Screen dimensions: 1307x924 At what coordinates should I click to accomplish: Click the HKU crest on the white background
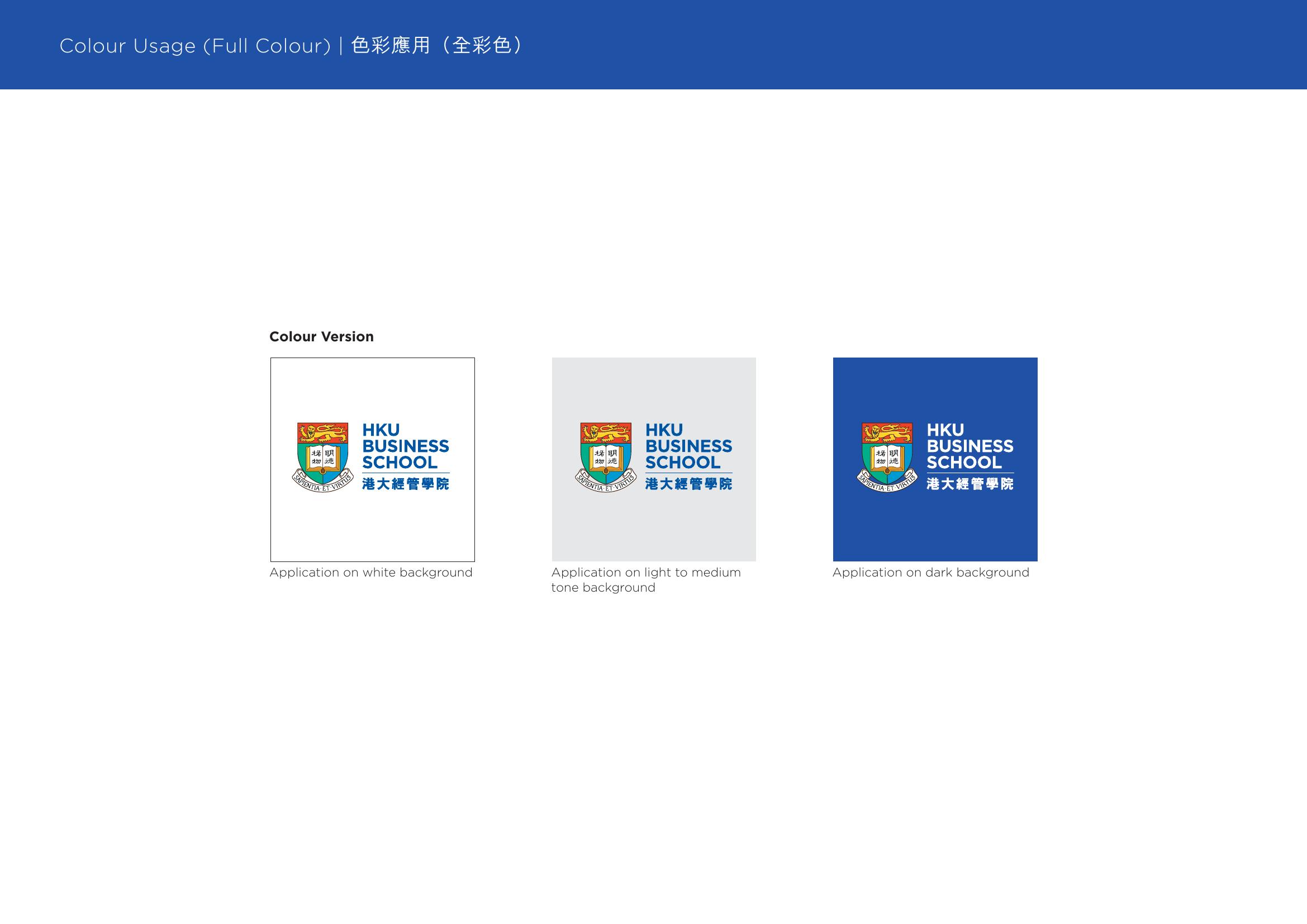click(323, 458)
